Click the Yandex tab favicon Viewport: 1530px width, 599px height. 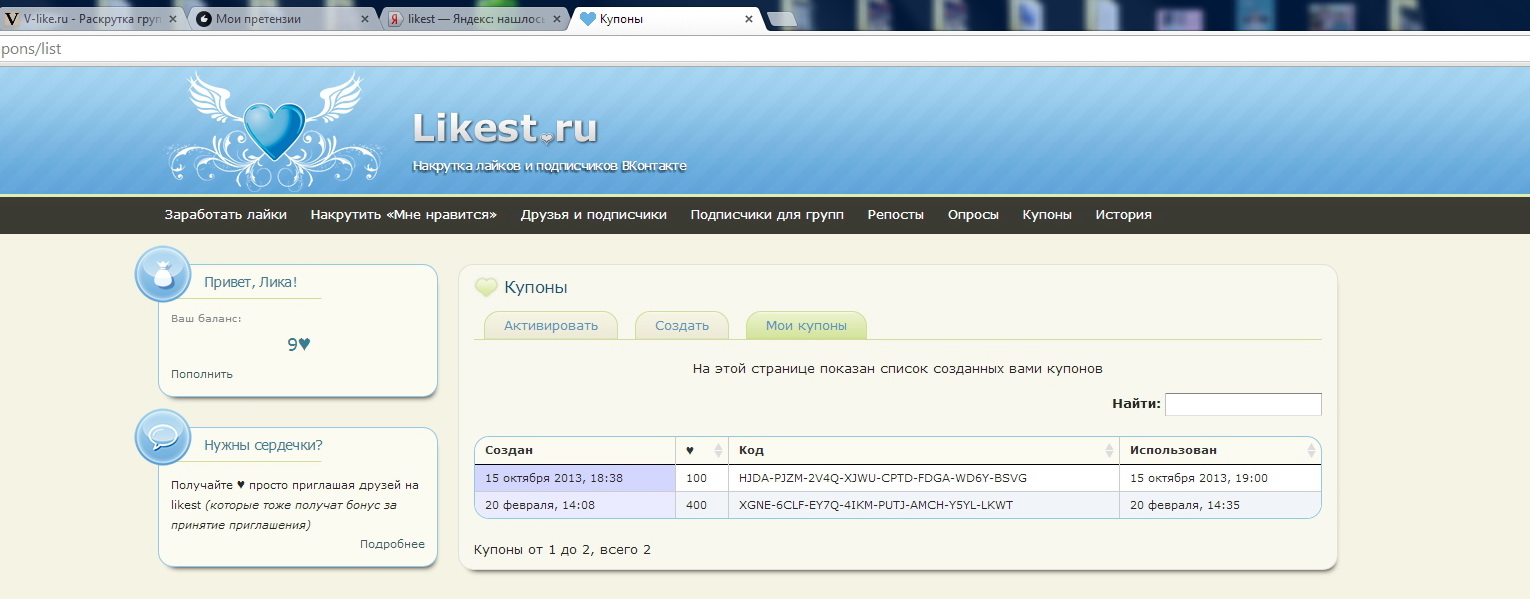tap(395, 19)
